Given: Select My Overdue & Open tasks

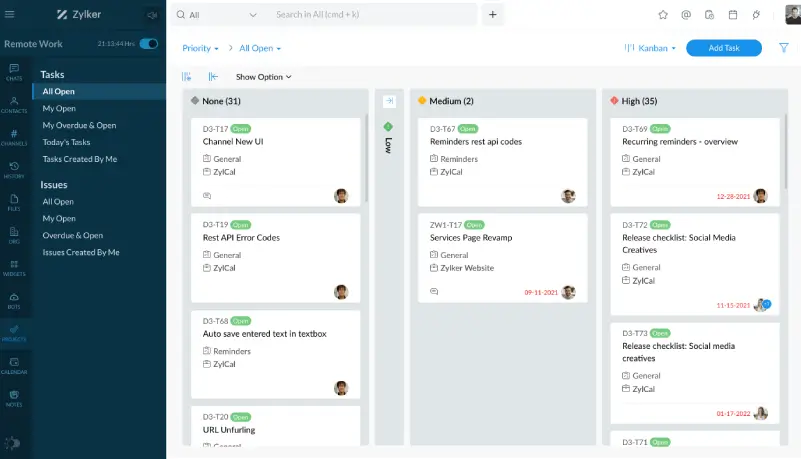Looking at the screenshot, I should [x=79, y=125].
